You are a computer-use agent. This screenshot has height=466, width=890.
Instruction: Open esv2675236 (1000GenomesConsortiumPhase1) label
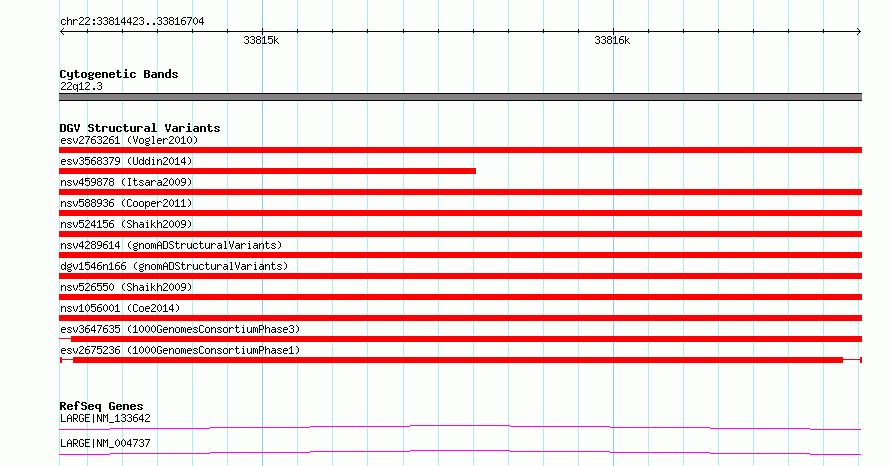point(180,350)
